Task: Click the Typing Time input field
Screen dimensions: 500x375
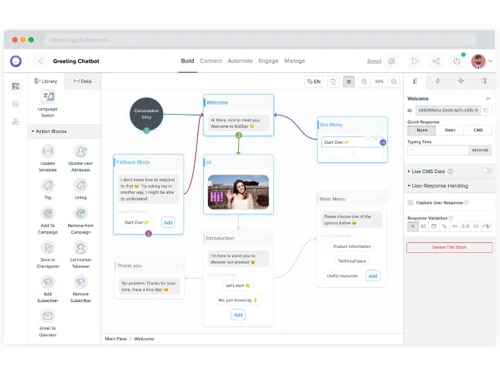Action: coord(438,150)
